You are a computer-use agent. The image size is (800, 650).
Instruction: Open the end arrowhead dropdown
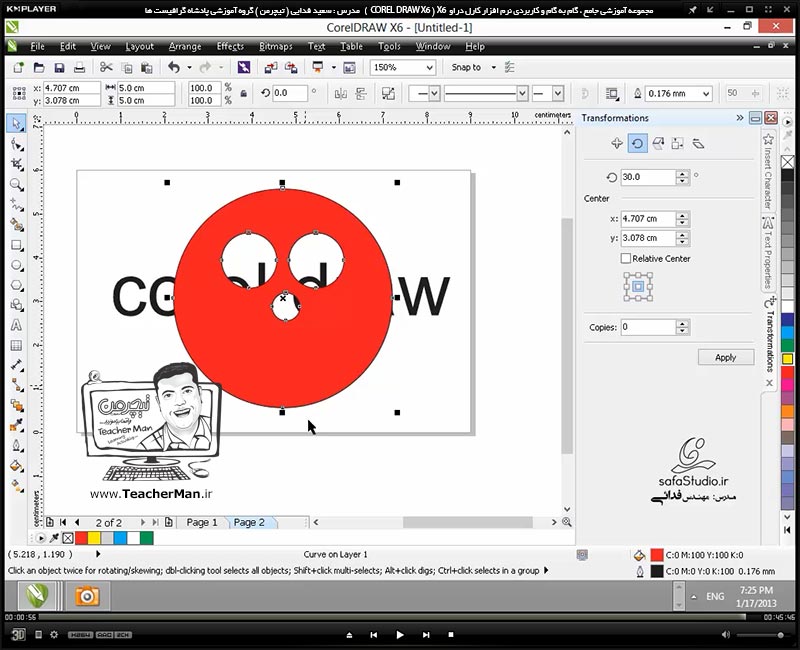558,93
